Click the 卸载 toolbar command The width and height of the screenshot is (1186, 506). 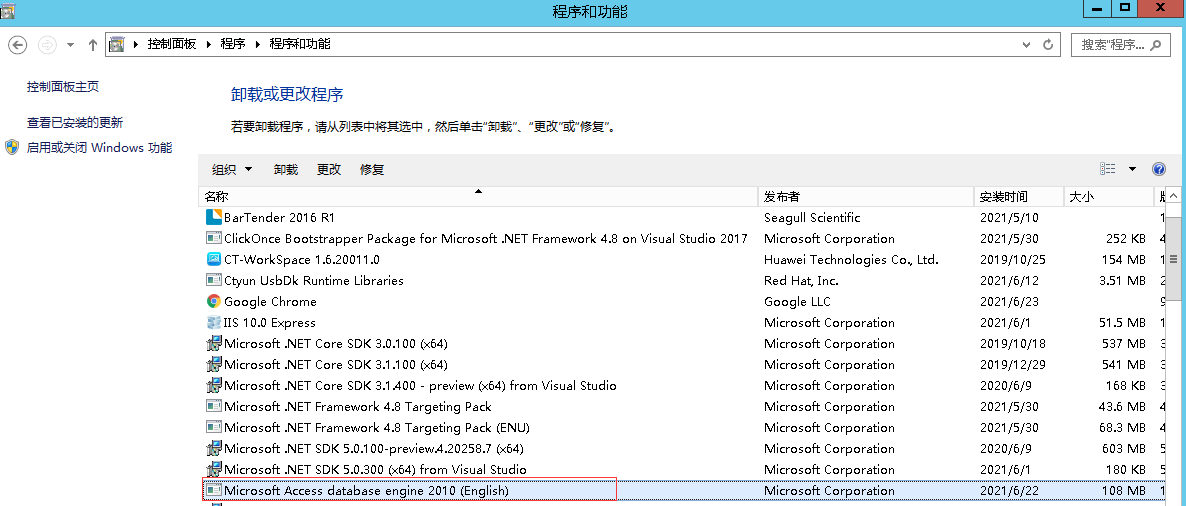pos(286,169)
